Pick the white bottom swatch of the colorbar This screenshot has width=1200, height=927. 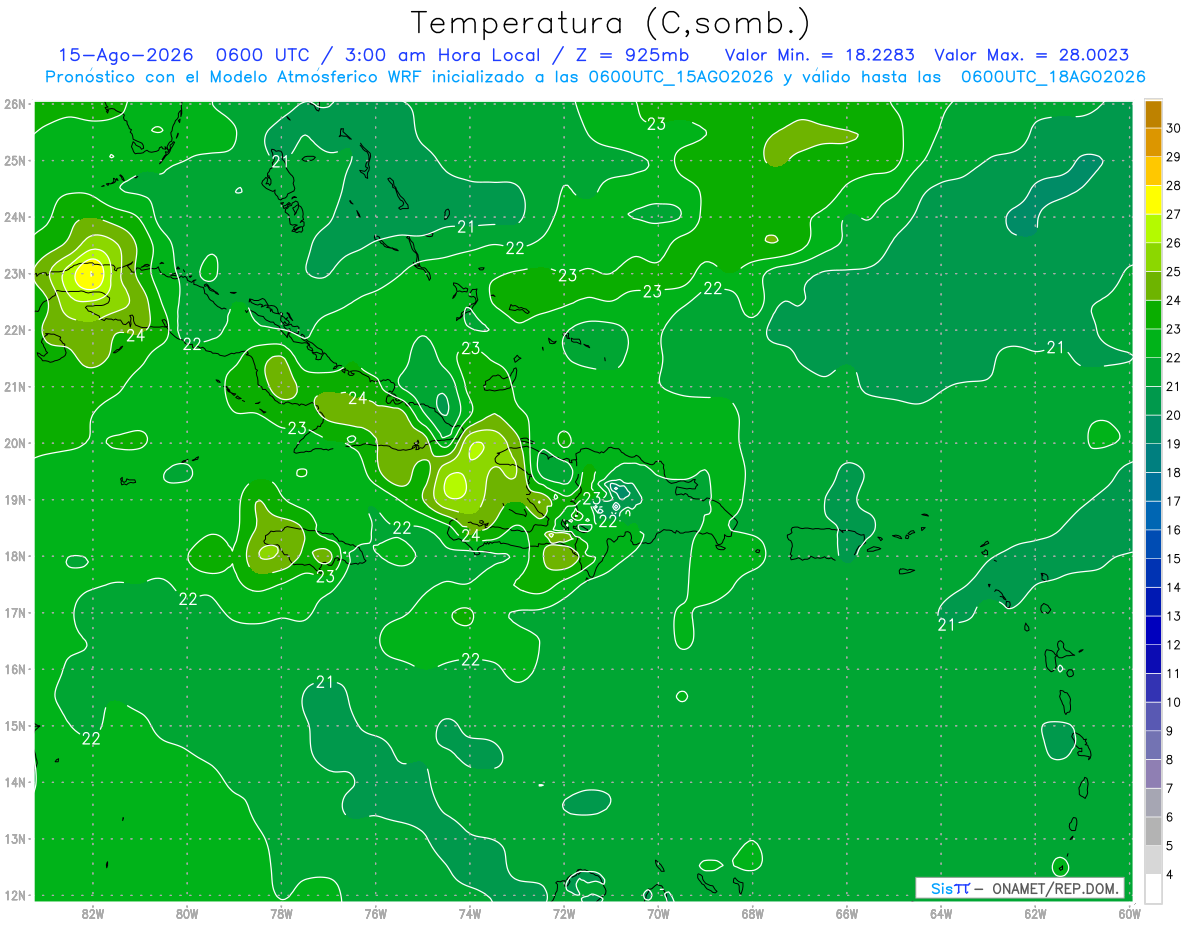tap(1153, 888)
